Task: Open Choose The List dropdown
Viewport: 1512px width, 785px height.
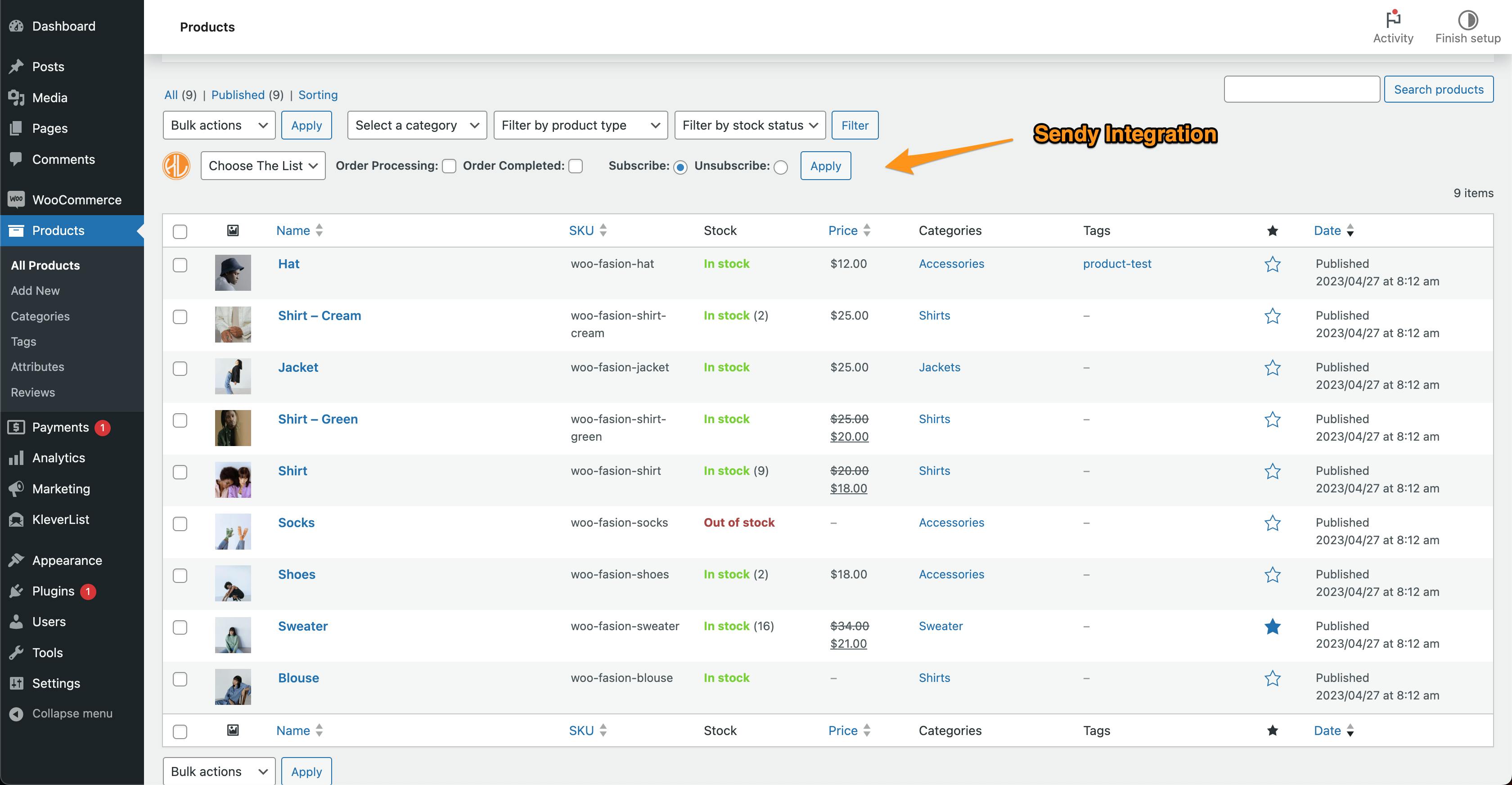Action: click(263, 166)
